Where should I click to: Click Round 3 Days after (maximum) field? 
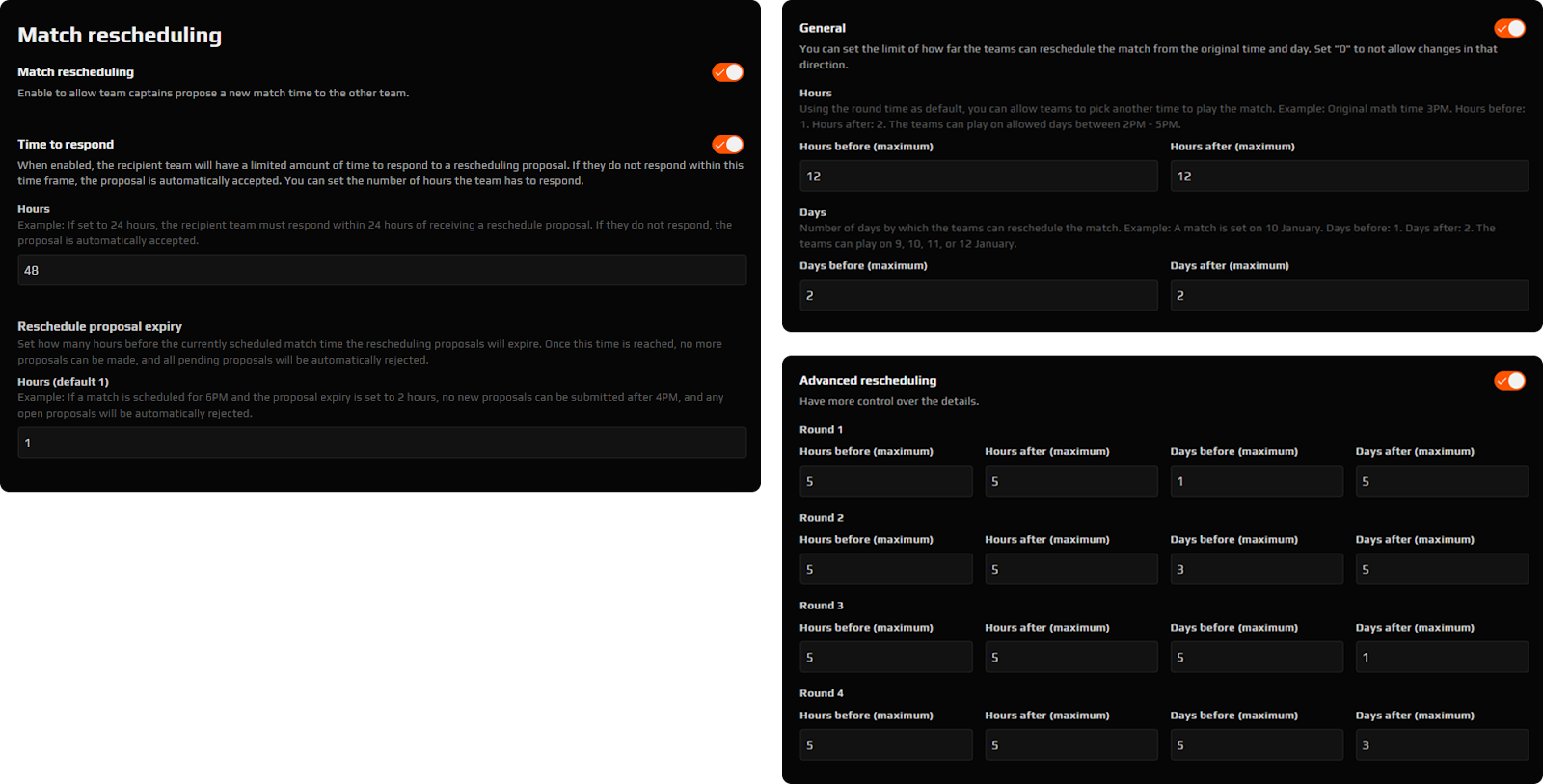tap(1442, 657)
